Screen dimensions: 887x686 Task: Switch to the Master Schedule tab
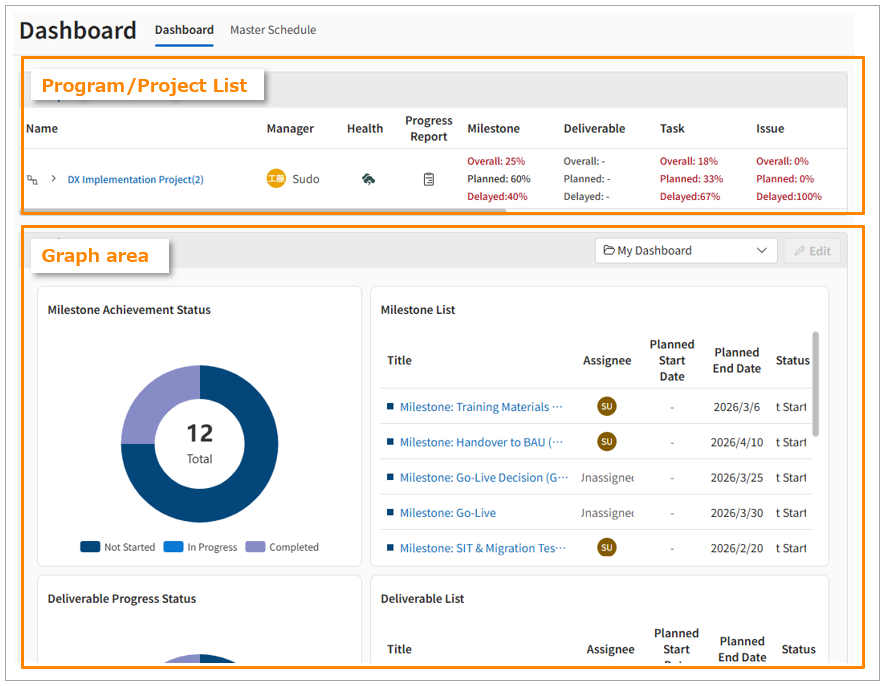click(273, 30)
